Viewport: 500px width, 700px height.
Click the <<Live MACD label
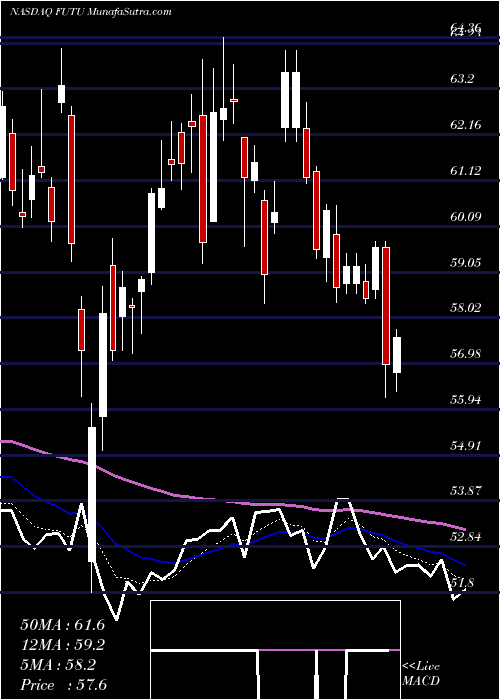(x=421, y=673)
